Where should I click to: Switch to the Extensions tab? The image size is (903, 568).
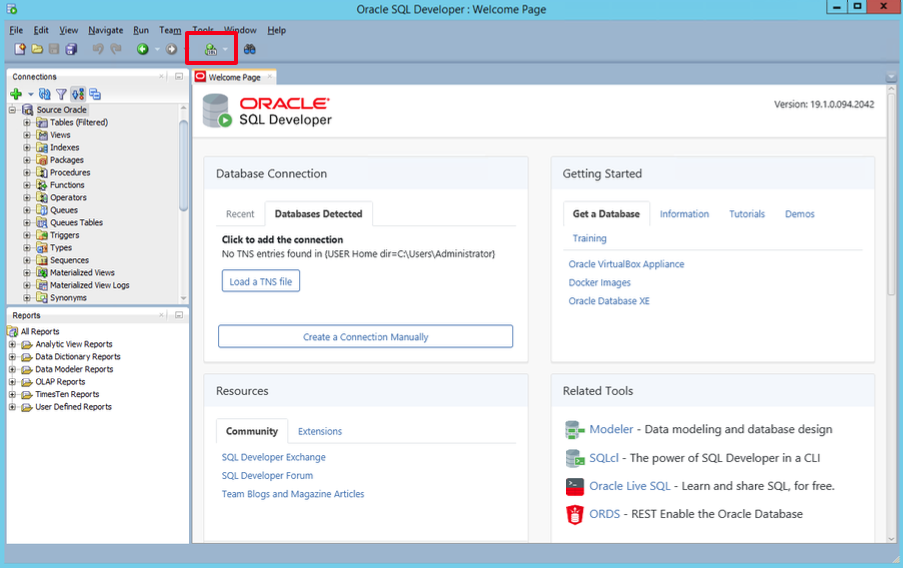point(320,431)
